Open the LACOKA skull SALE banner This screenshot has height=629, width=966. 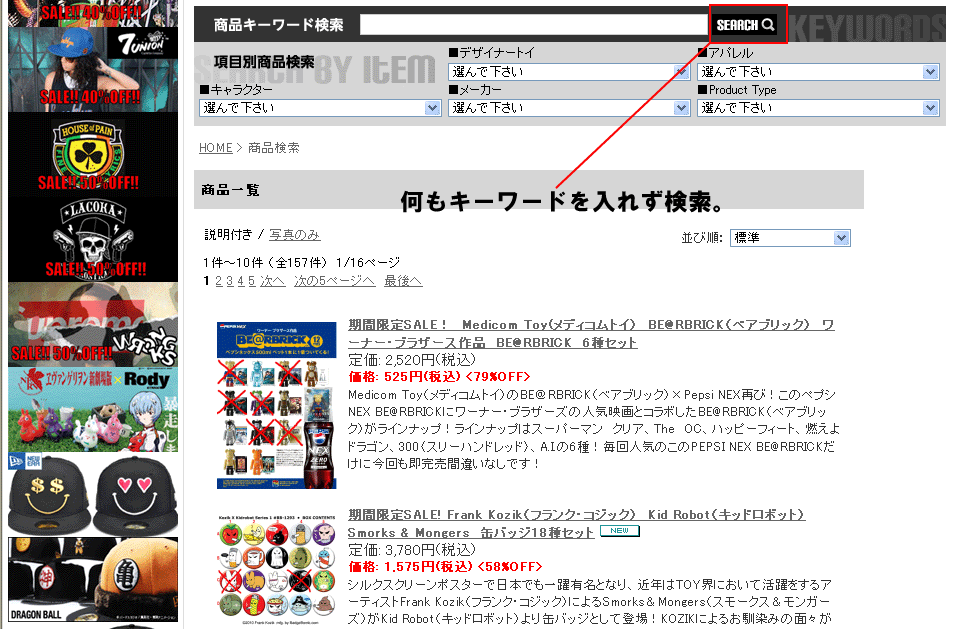(x=93, y=239)
